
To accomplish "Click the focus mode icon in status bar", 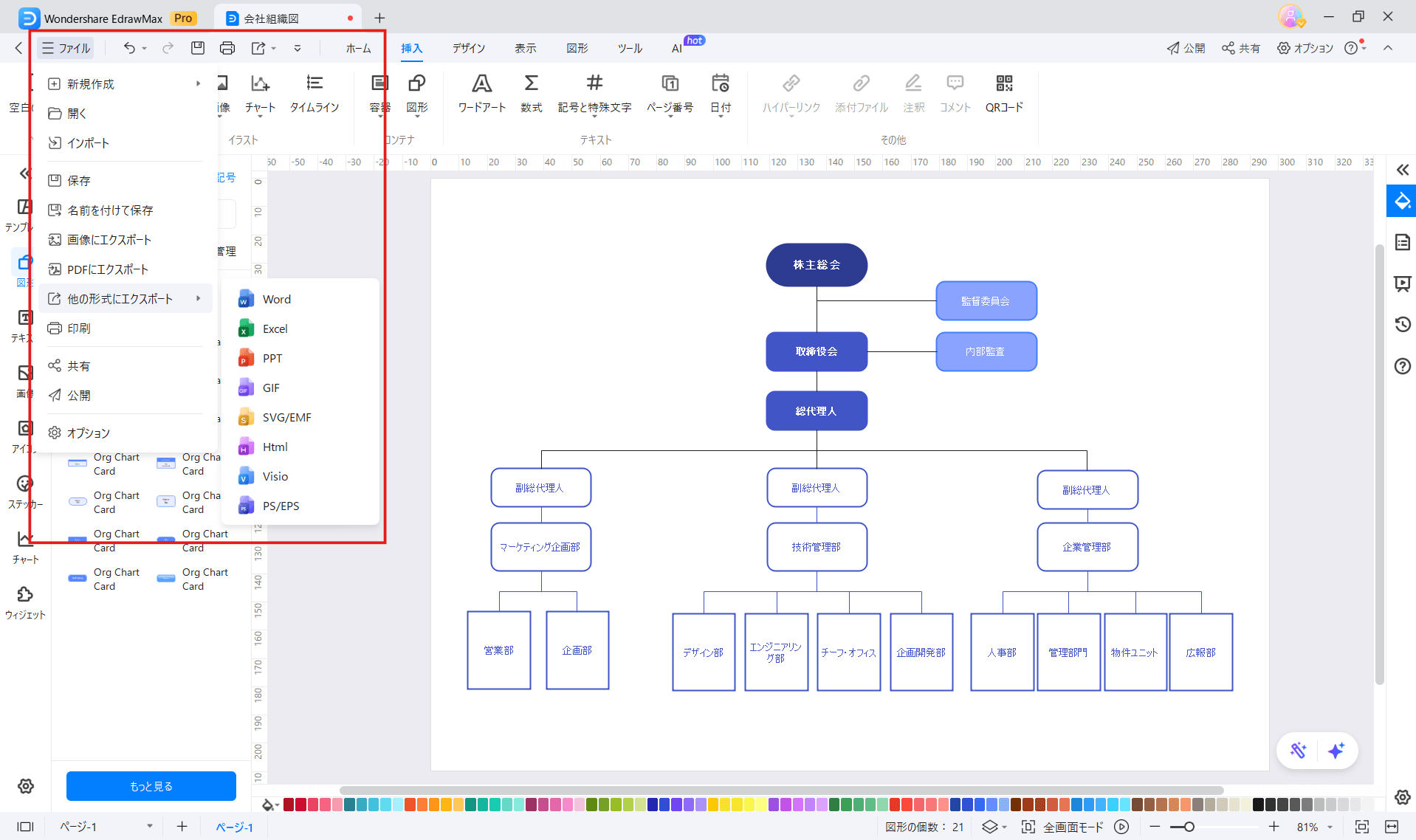I will (x=1028, y=827).
